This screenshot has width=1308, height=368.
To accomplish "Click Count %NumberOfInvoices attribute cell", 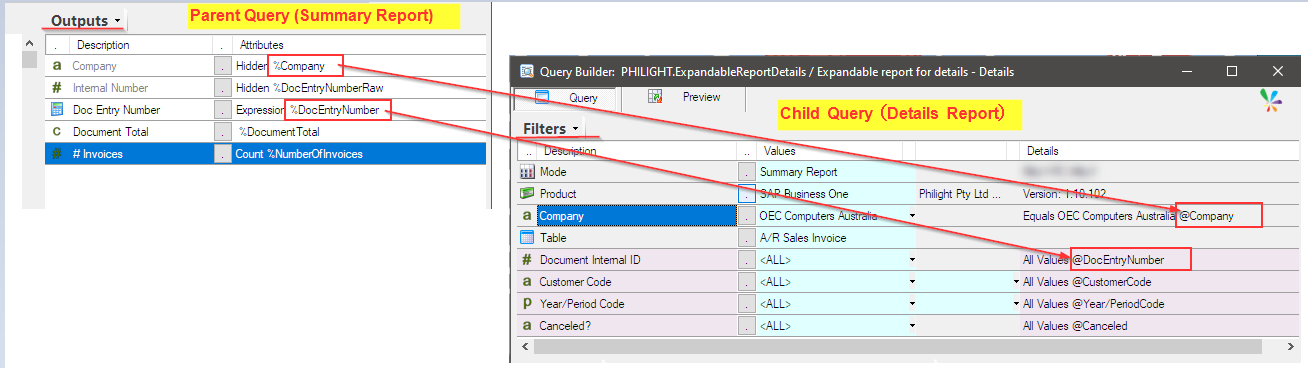I will coord(359,154).
